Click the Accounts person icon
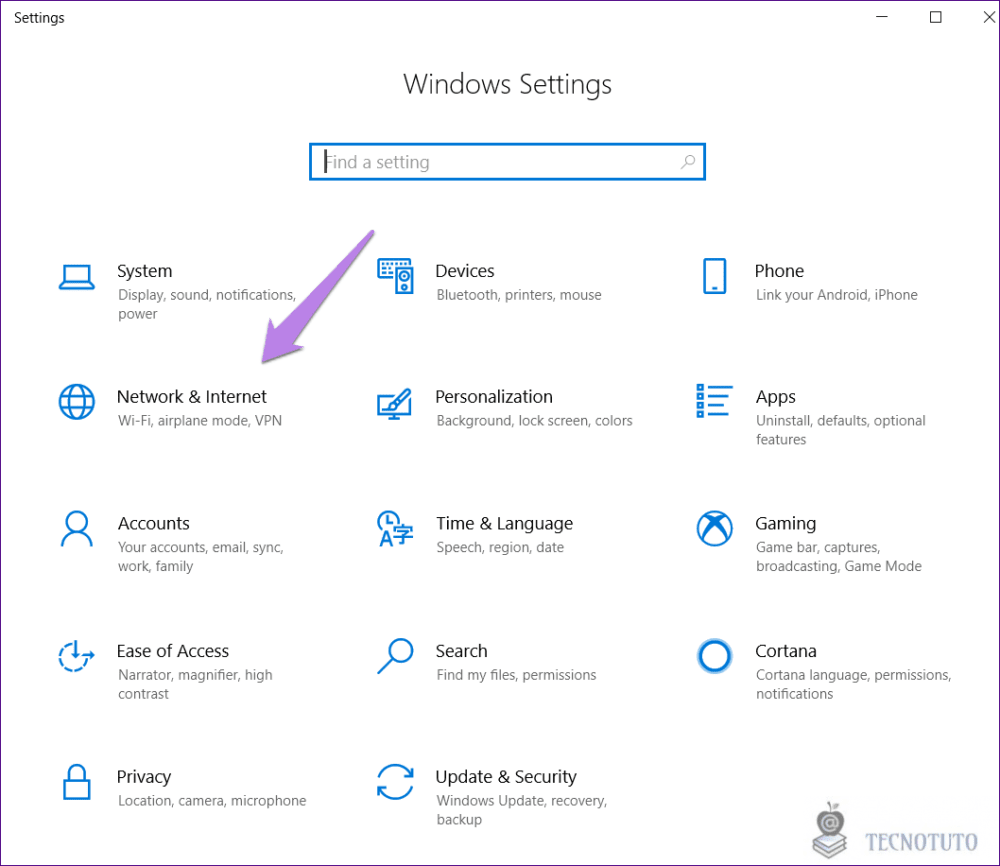Viewport: 1000px width, 866px height. point(77,529)
